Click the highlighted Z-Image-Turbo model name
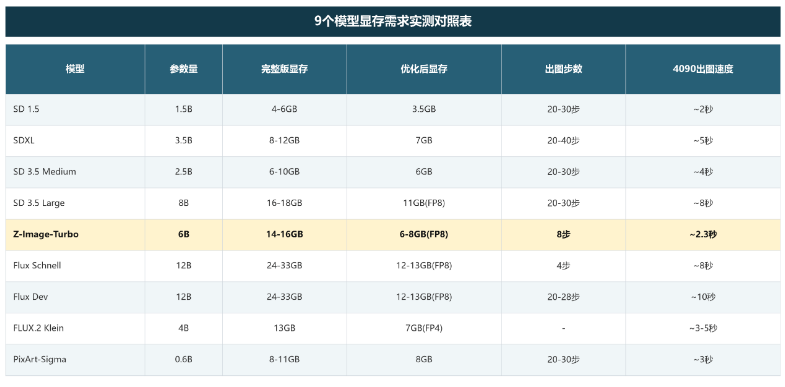 [x=46, y=234]
